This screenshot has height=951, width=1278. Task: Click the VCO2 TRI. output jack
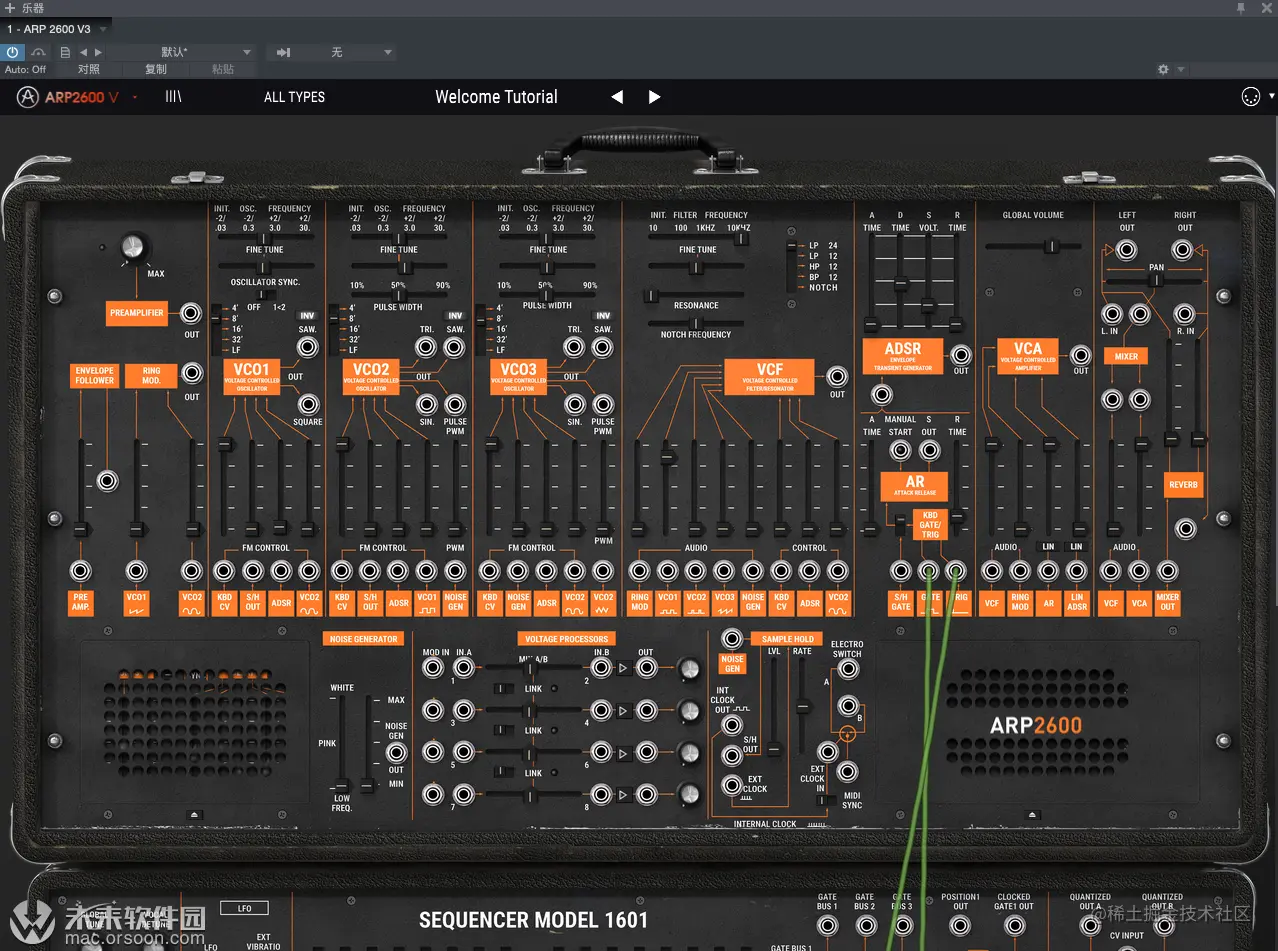pos(426,347)
